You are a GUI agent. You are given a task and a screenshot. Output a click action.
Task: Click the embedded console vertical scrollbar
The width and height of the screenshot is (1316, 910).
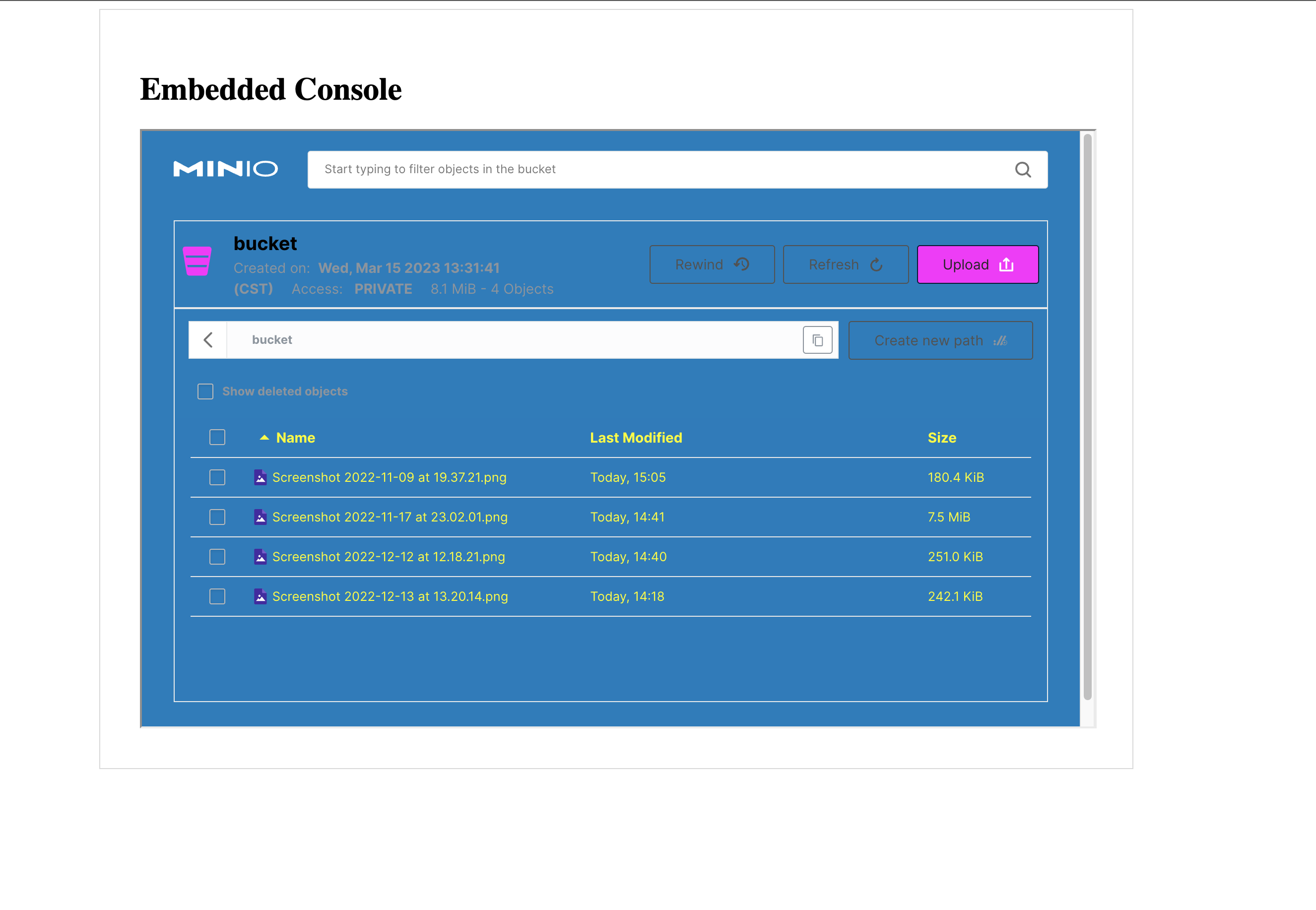point(1087,417)
